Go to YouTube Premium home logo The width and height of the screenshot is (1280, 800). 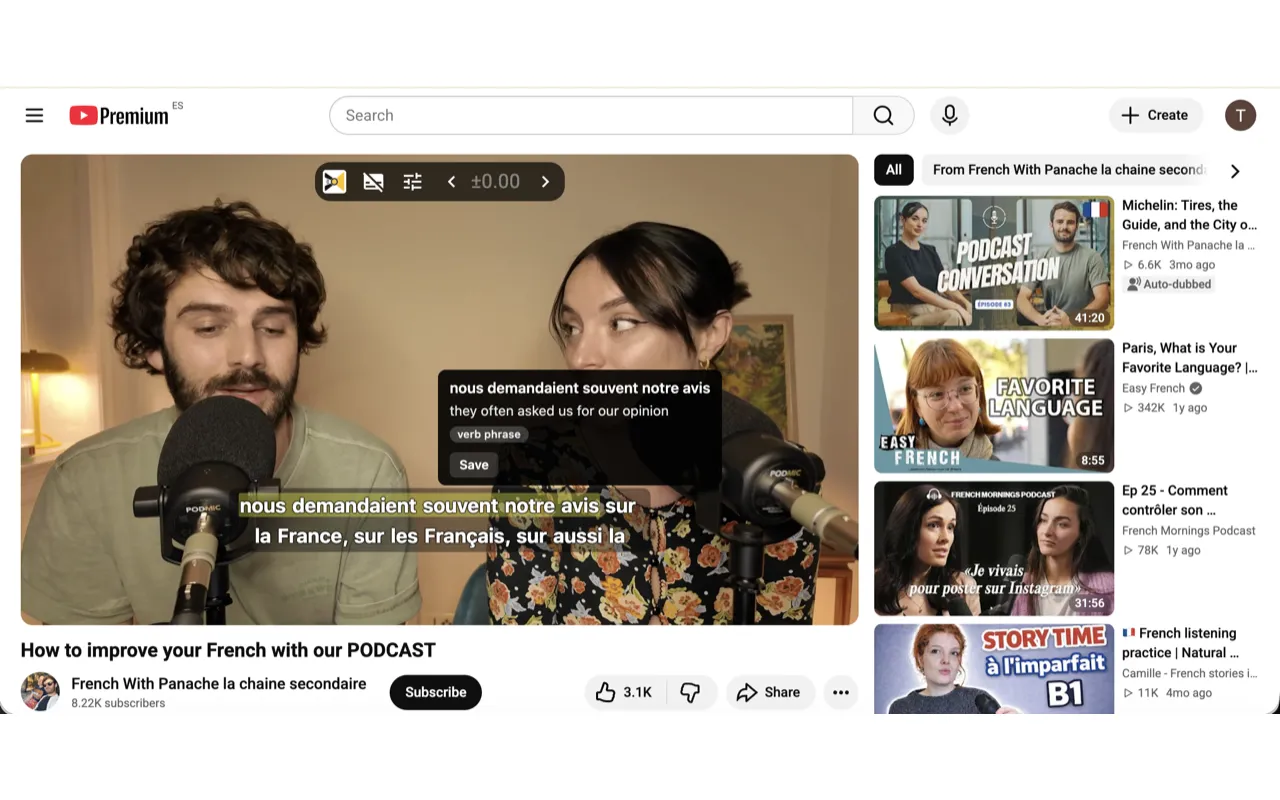coord(120,116)
